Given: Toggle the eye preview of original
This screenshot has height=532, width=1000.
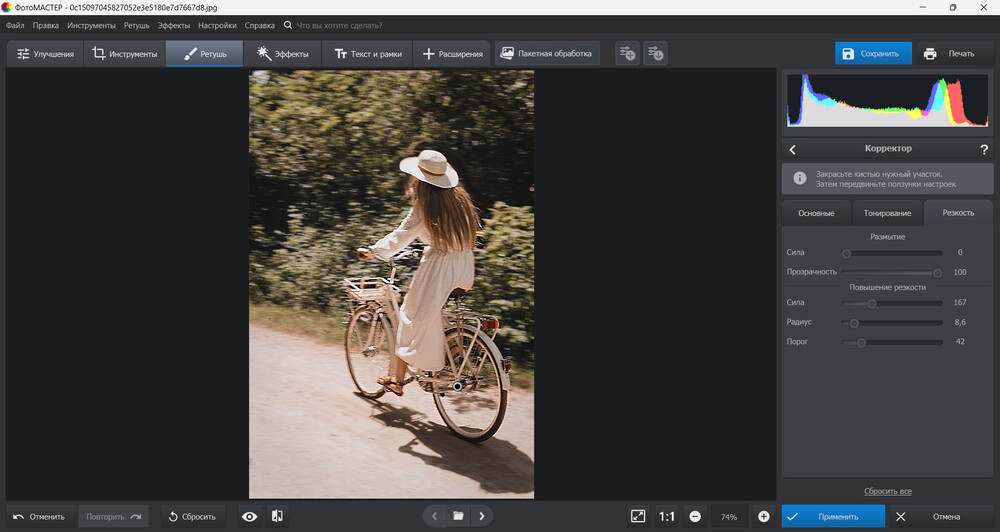Looking at the screenshot, I should tap(249, 516).
